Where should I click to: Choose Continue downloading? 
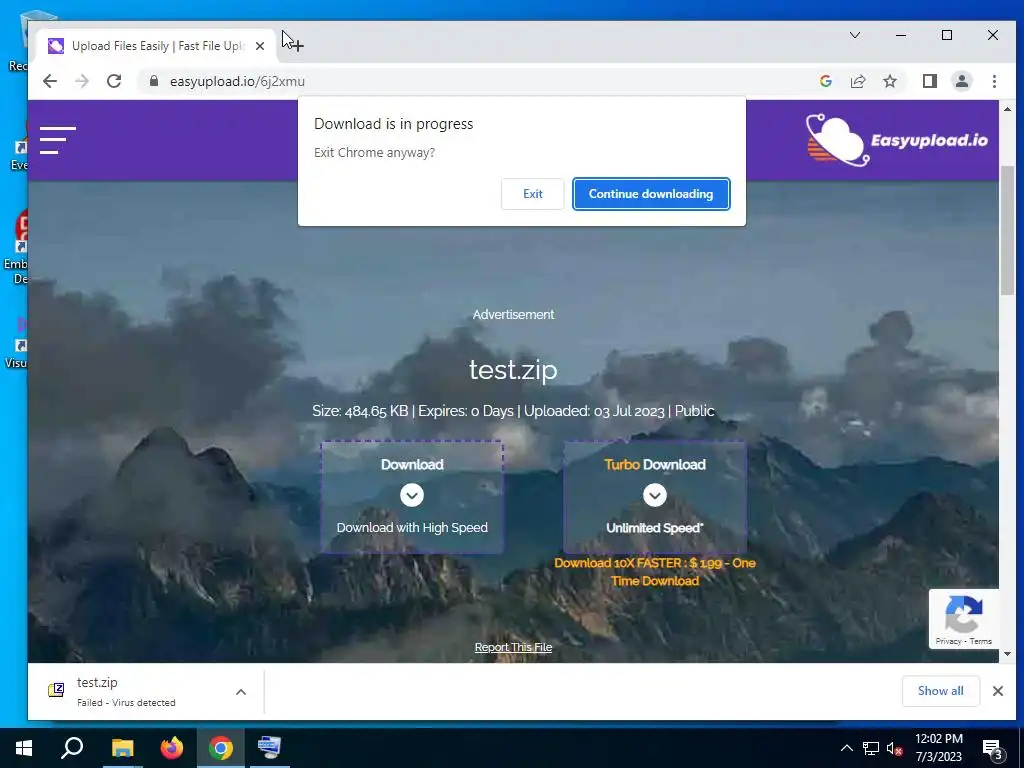tap(651, 194)
